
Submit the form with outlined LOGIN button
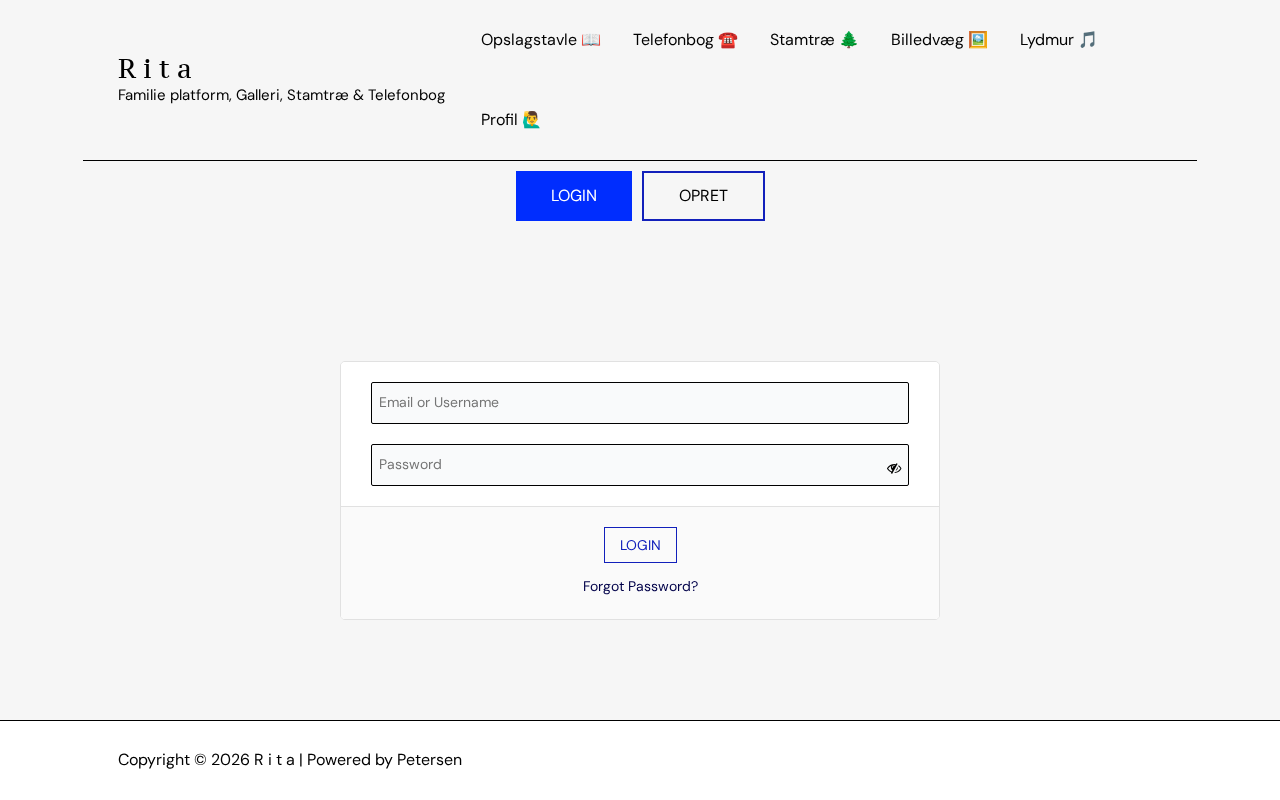(640, 545)
